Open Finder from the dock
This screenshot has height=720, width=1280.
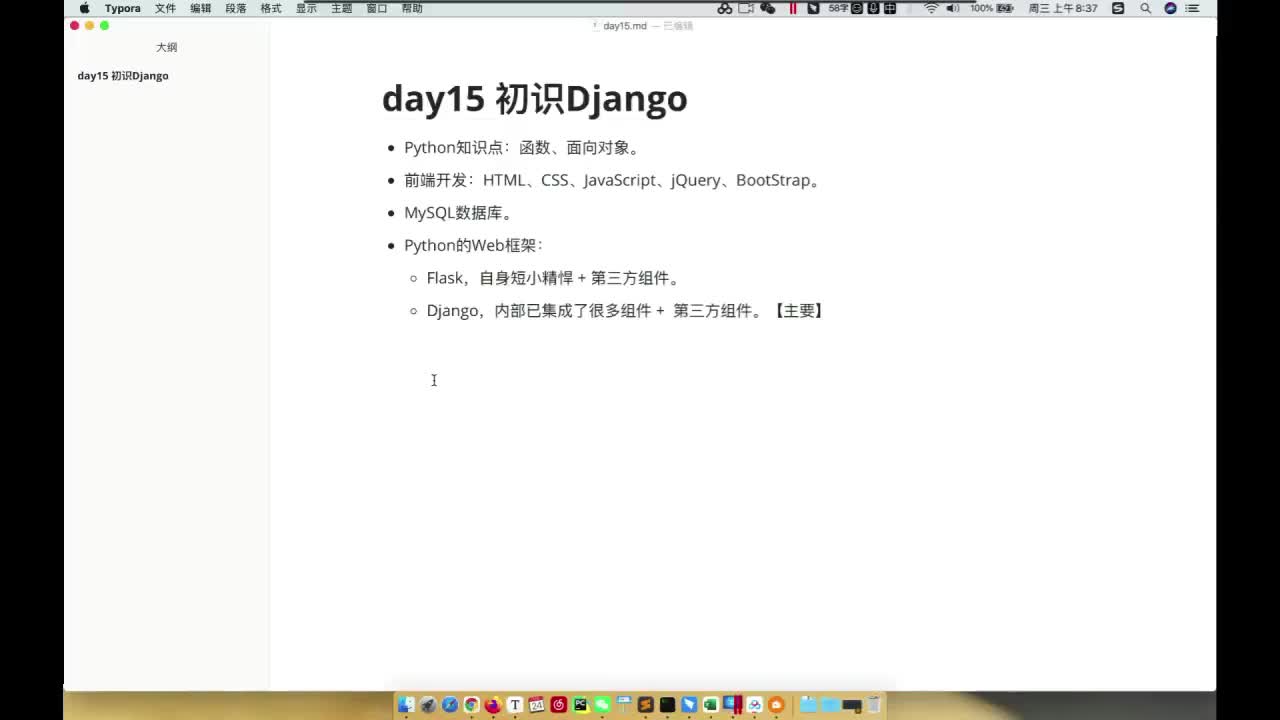coord(406,705)
